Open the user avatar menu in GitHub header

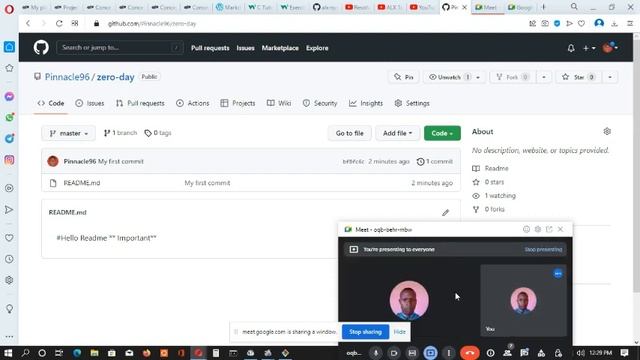[x=610, y=48]
